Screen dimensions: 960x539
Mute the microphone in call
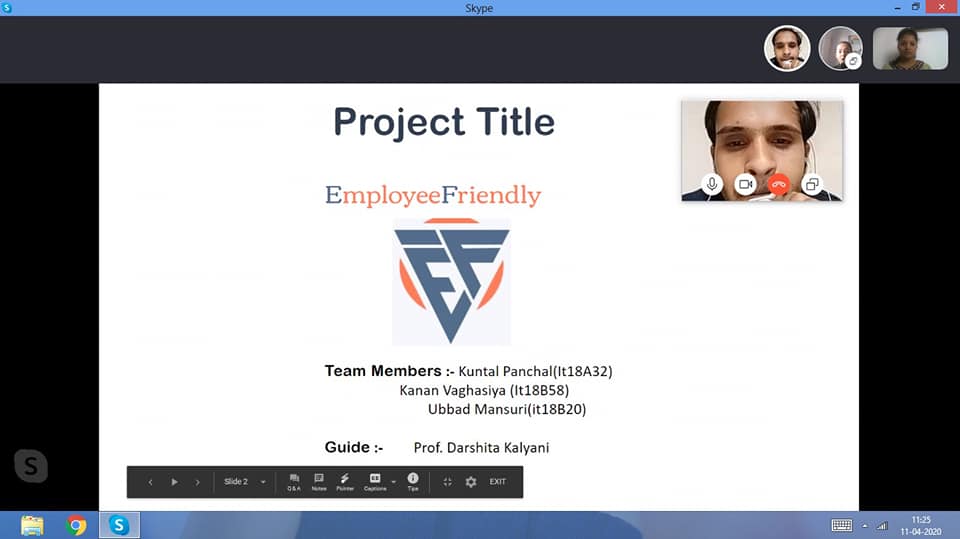711,184
